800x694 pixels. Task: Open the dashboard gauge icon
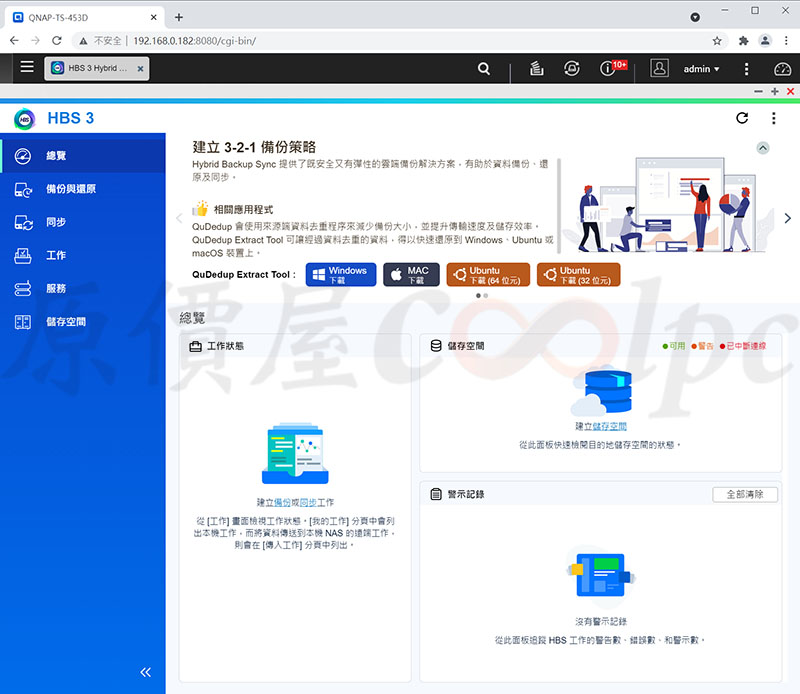(x=782, y=69)
